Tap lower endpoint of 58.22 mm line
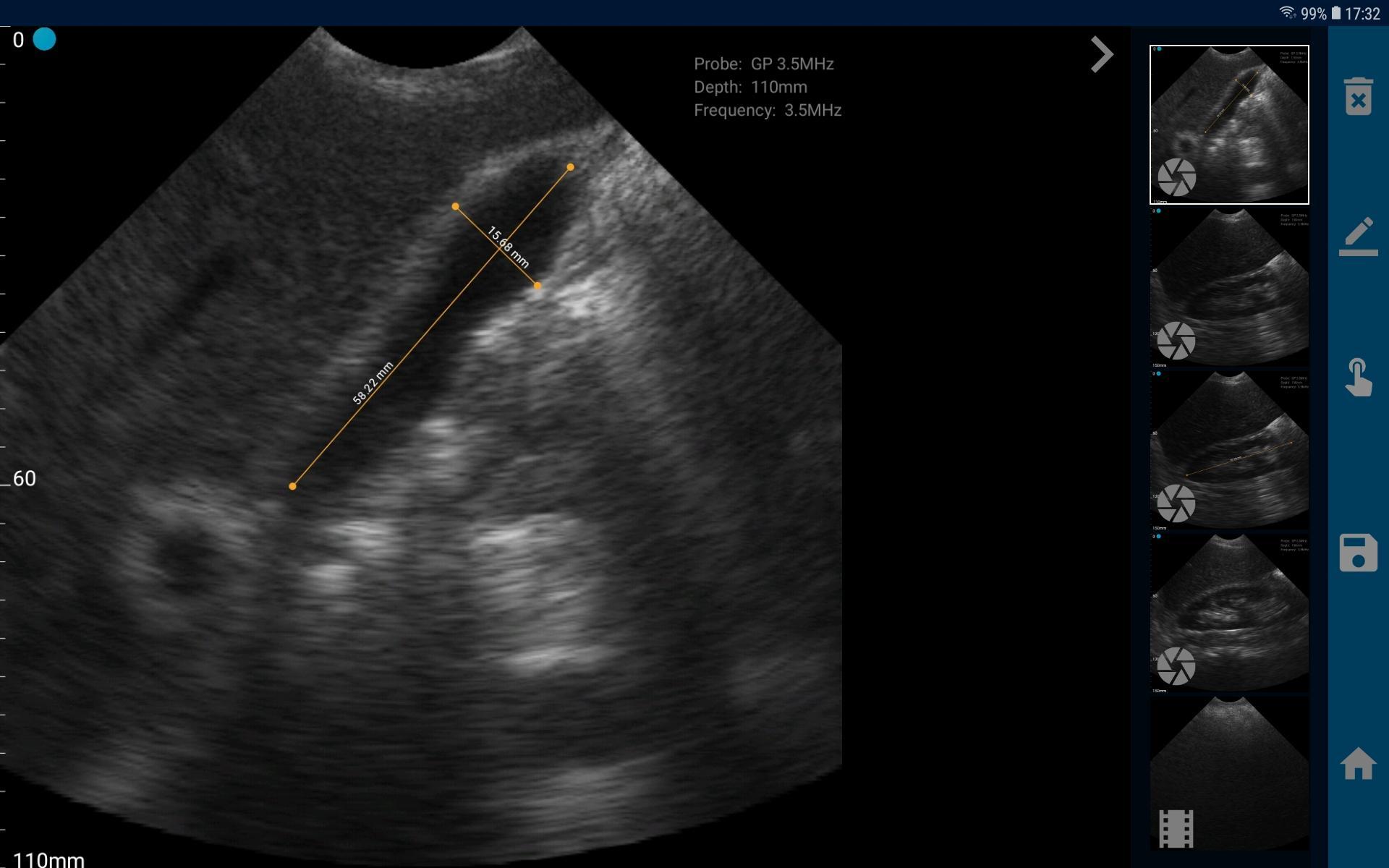The image size is (1389, 868). click(292, 486)
